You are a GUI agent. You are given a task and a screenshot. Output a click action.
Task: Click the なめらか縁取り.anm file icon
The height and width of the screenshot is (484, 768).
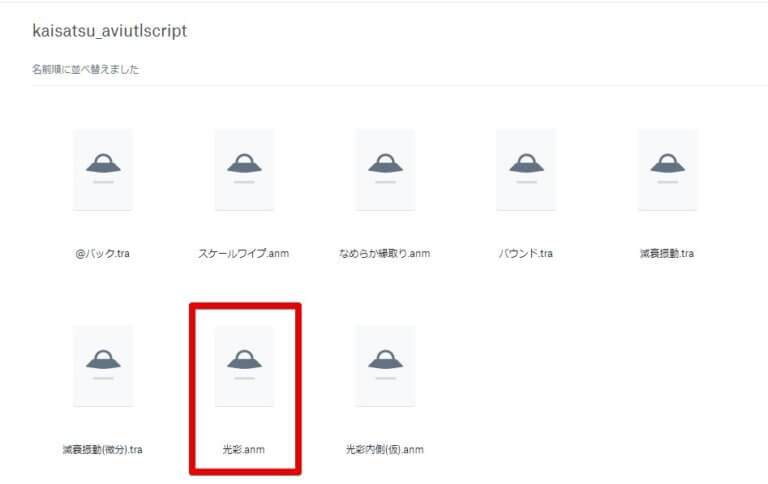385,169
